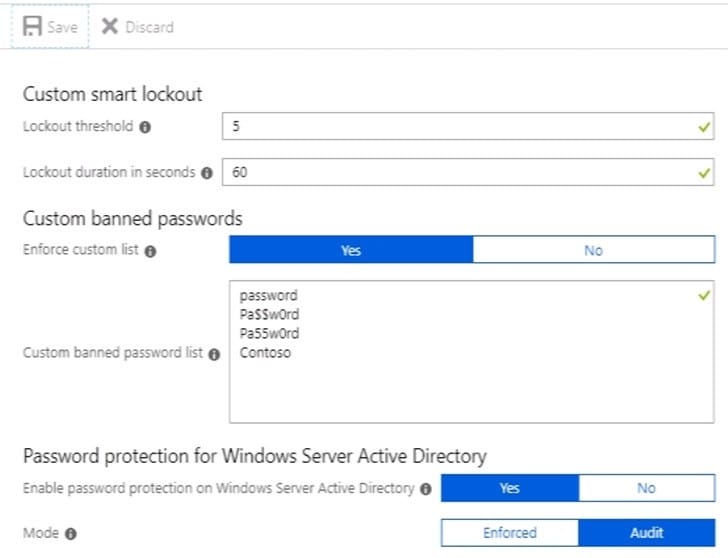Set Enforce custom list to Yes
Viewport: 728px width, 558px height.
[x=350, y=250]
